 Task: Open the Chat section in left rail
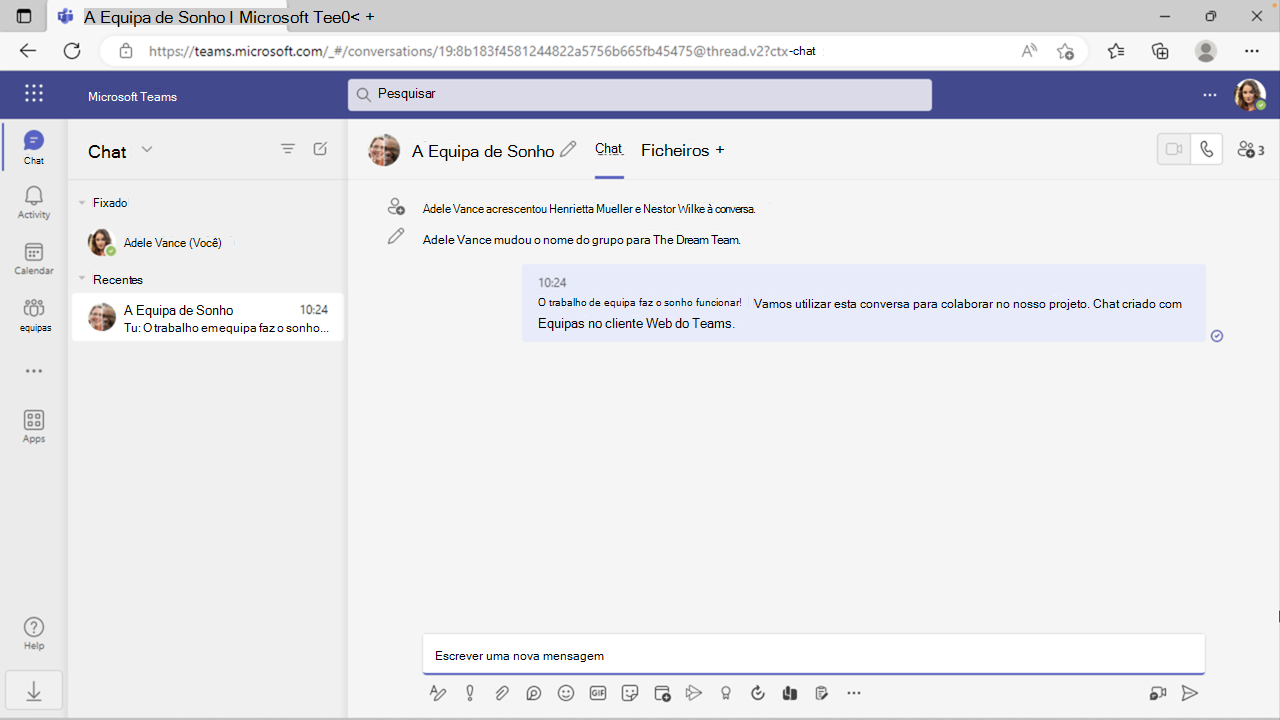[x=34, y=146]
